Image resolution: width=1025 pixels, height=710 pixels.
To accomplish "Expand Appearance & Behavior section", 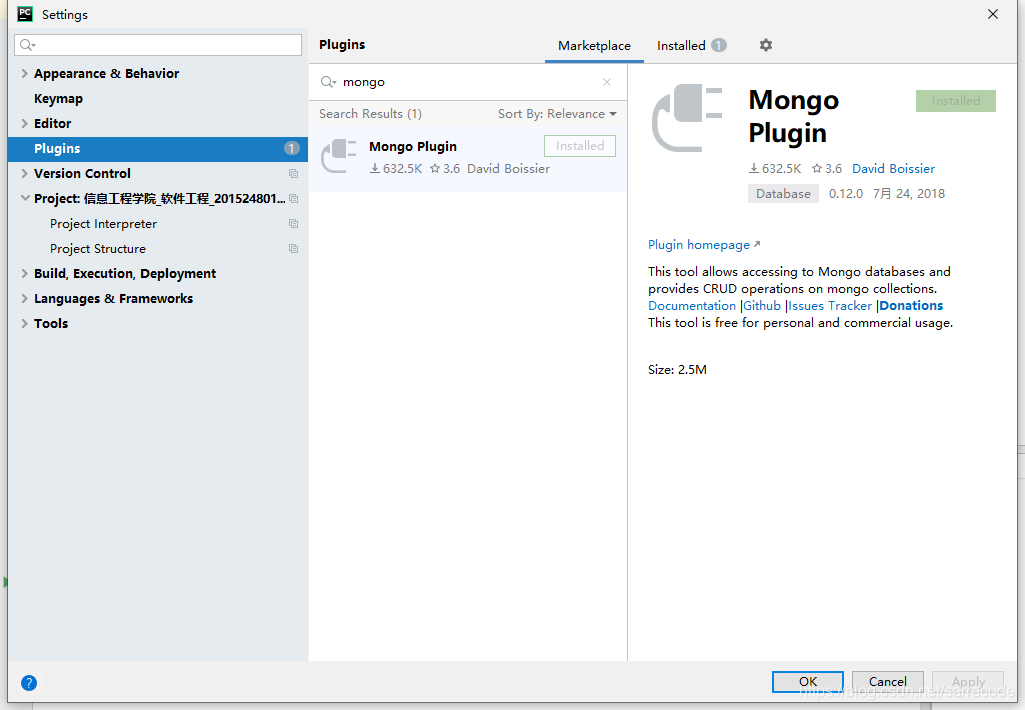I will pos(24,73).
